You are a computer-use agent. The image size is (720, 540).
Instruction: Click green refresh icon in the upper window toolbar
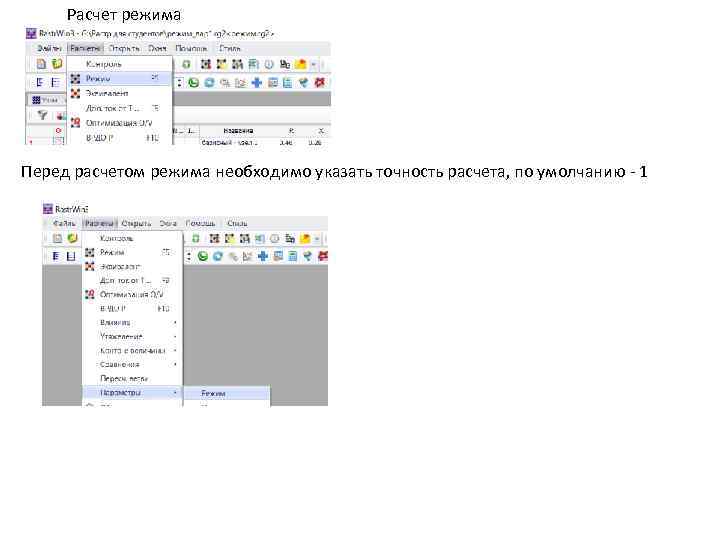coord(186,64)
